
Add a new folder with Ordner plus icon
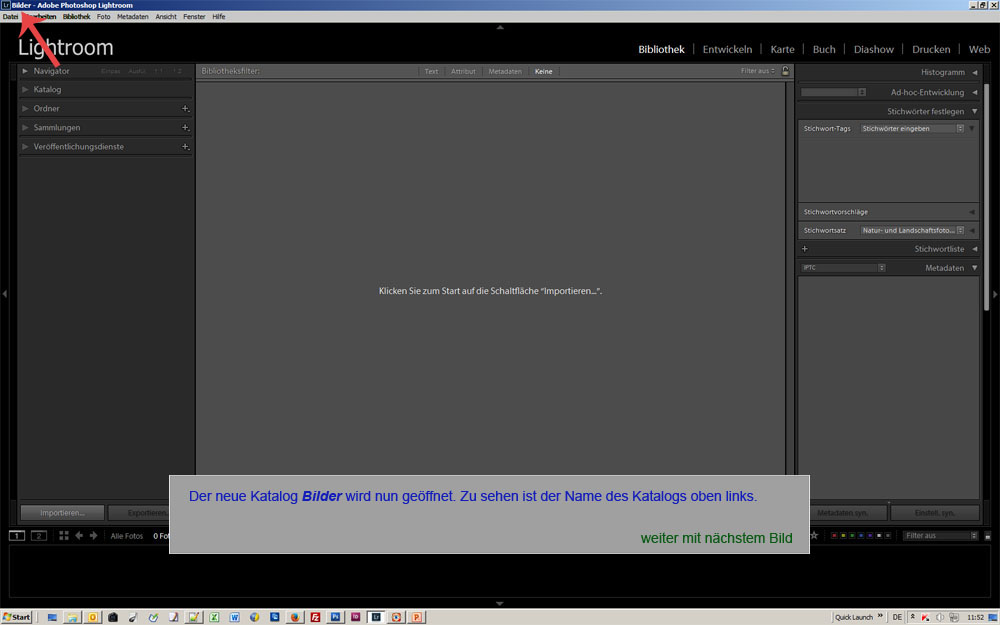185,108
